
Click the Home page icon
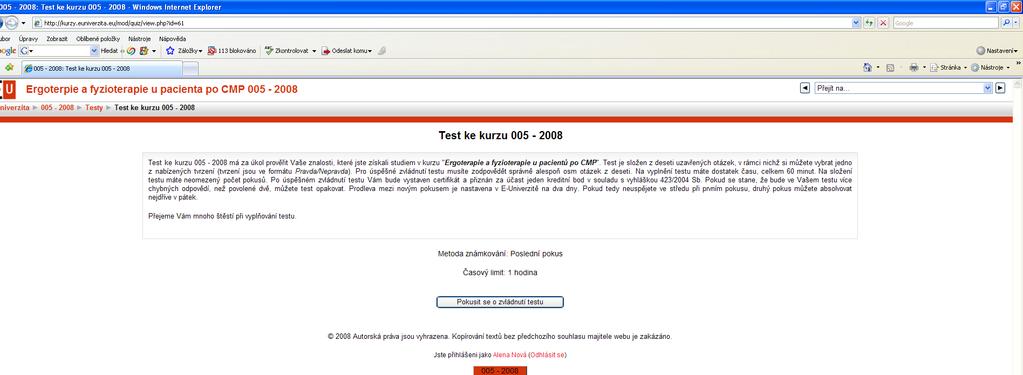click(868, 67)
